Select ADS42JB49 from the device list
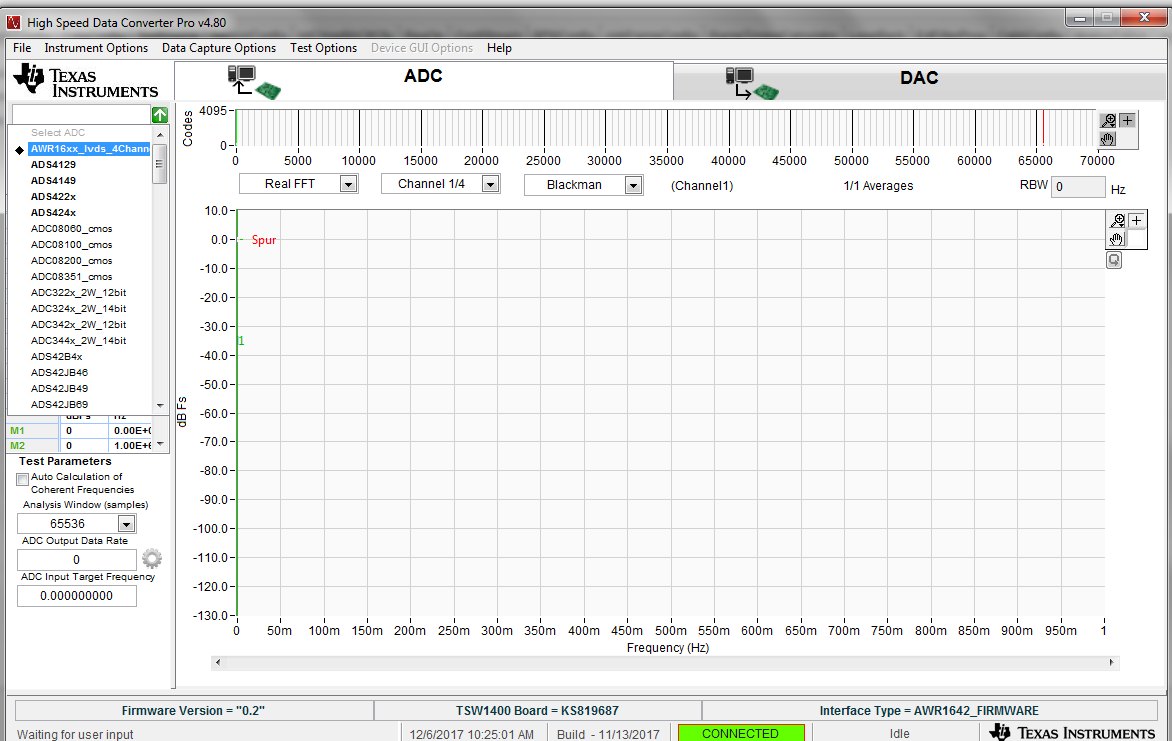The height and width of the screenshot is (741, 1172). (x=59, y=389)
